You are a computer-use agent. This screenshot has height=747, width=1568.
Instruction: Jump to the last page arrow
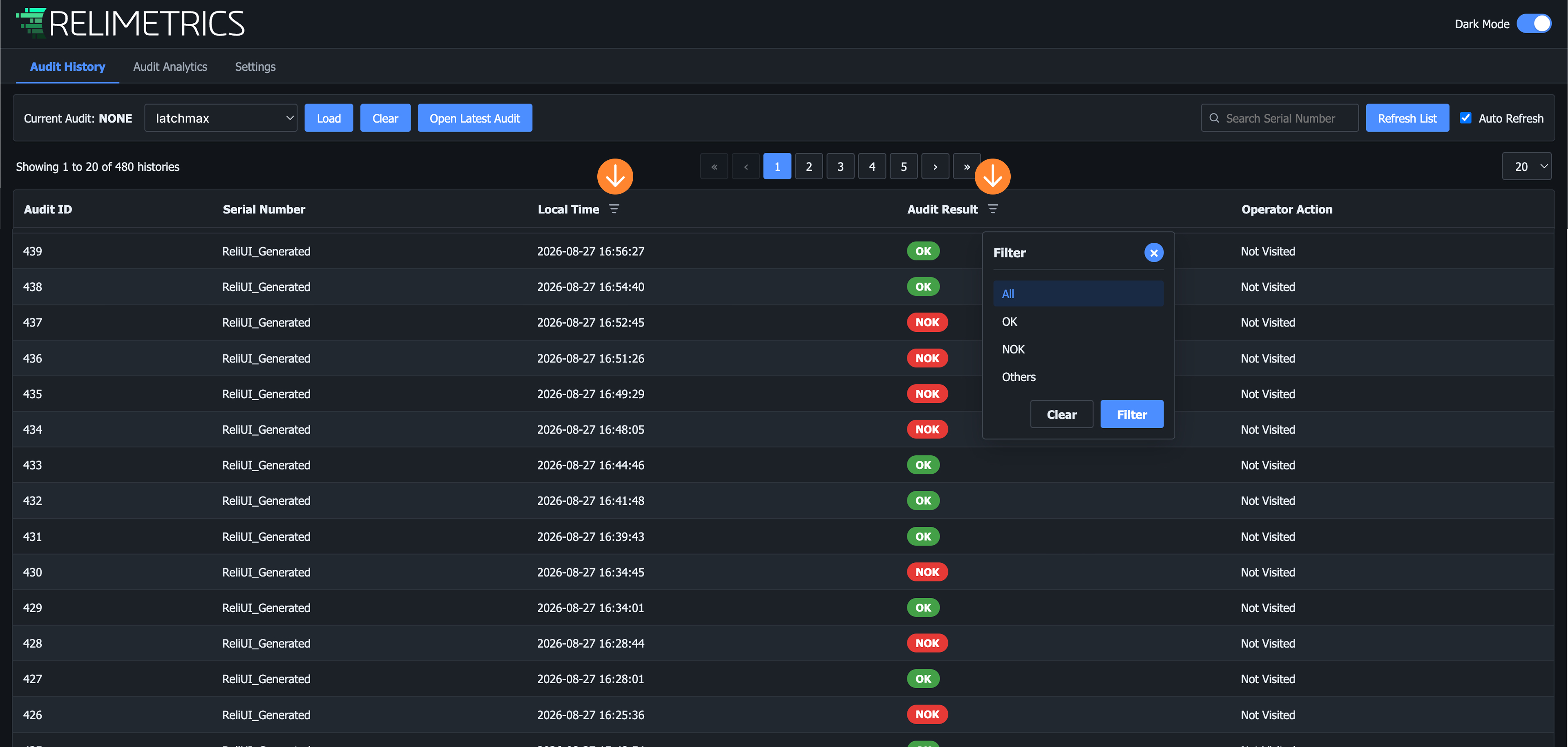click(967, 166)
